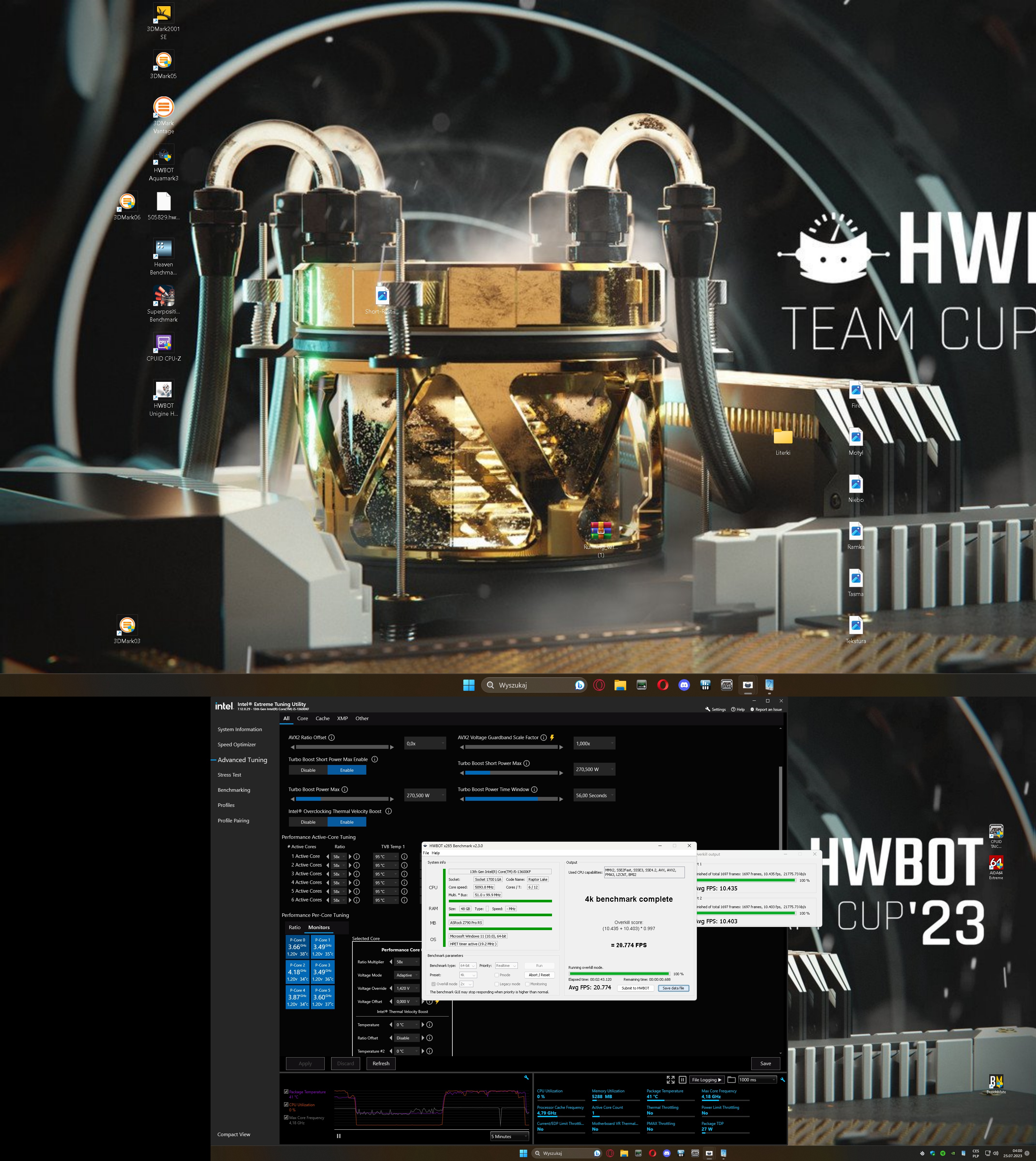Image resolution: width=1036 pixels, height=1161 pixels.
Task: Toggle Max Core Frequency graph checkbox
Action: pyautogui.click(x=286, y=1118)
